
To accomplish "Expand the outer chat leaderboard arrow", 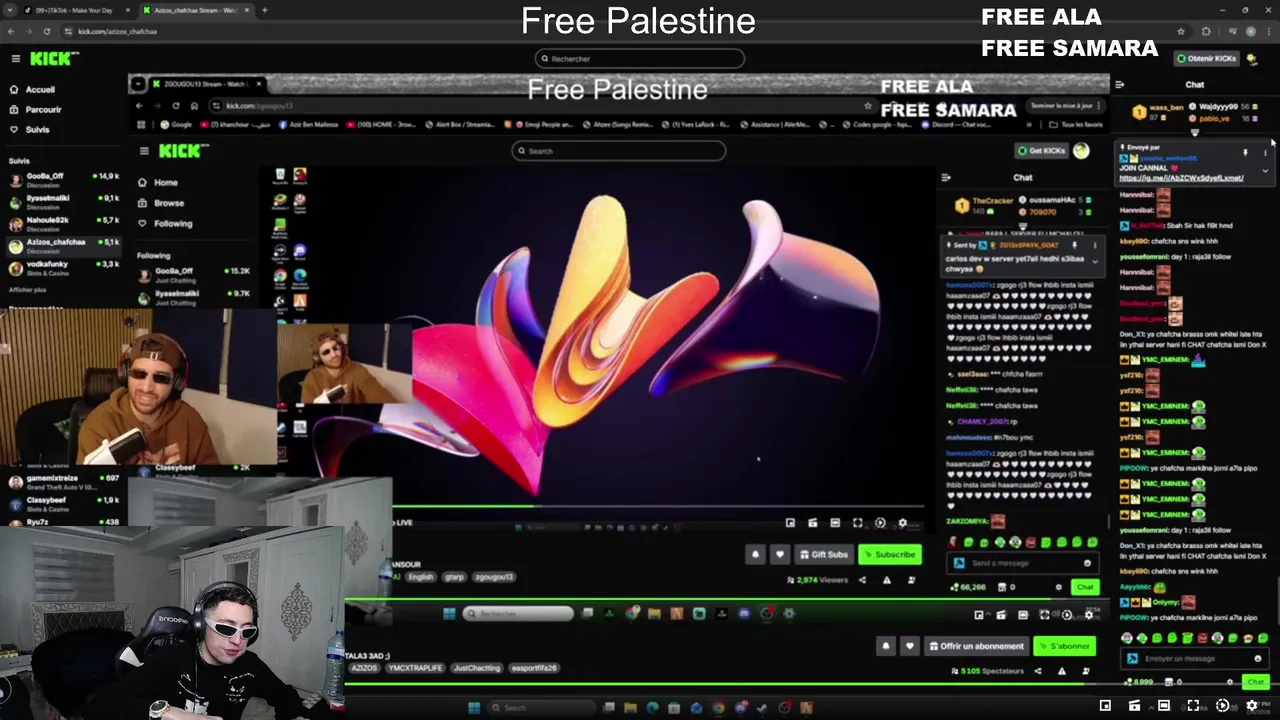I will (1194, 133).
